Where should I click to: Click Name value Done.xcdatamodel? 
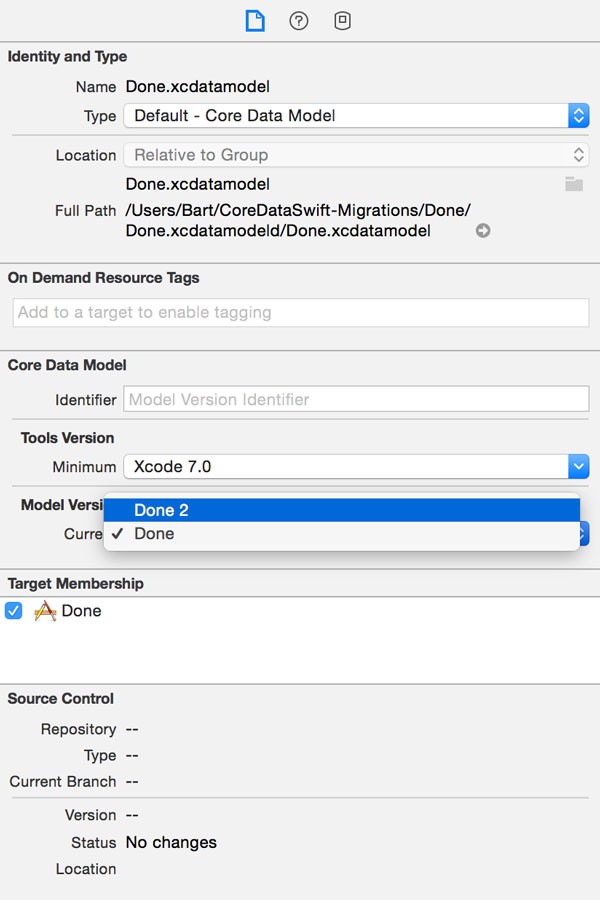(x=198, y=87)
